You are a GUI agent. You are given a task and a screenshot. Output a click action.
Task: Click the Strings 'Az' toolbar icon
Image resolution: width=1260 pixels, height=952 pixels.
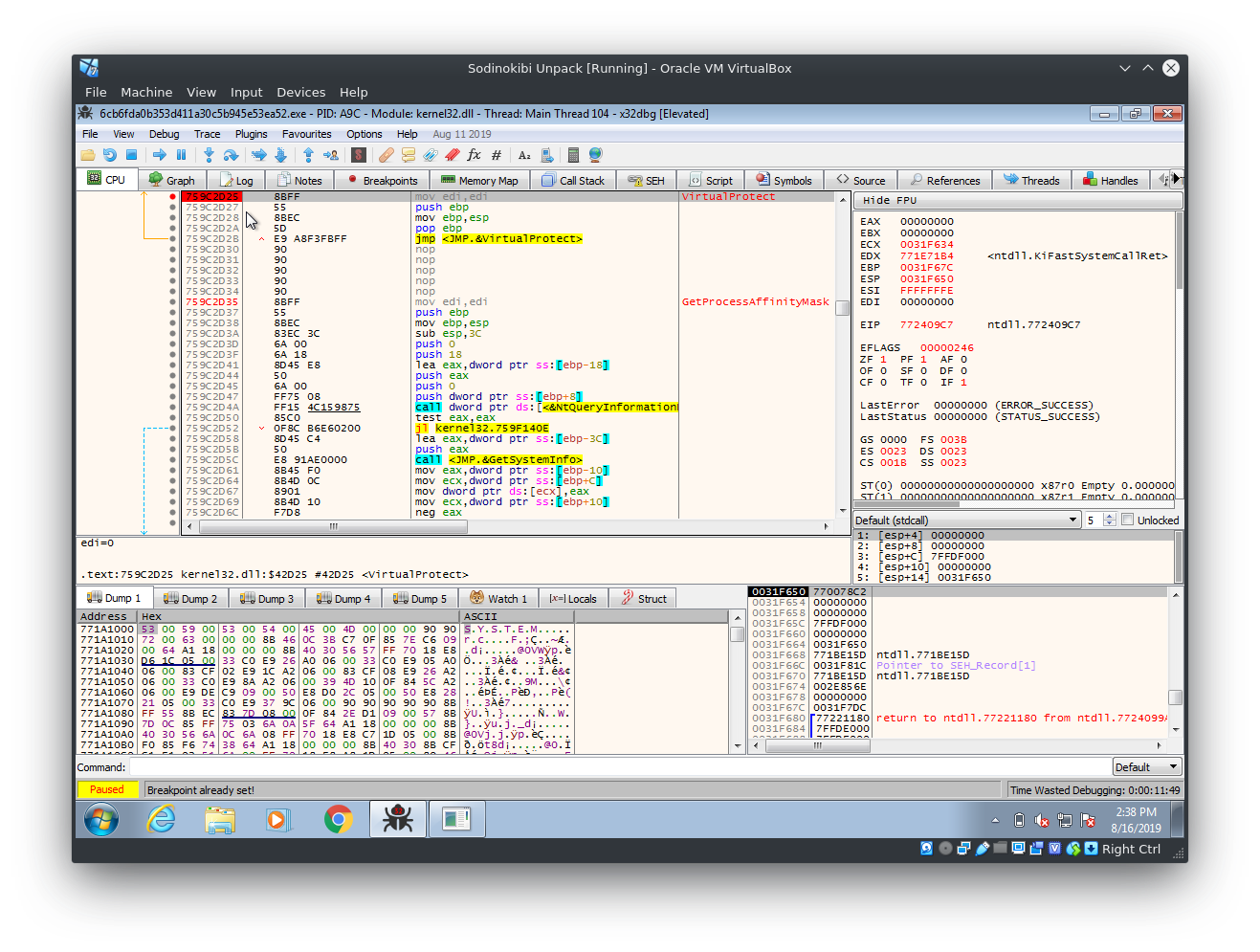point(524,155)
